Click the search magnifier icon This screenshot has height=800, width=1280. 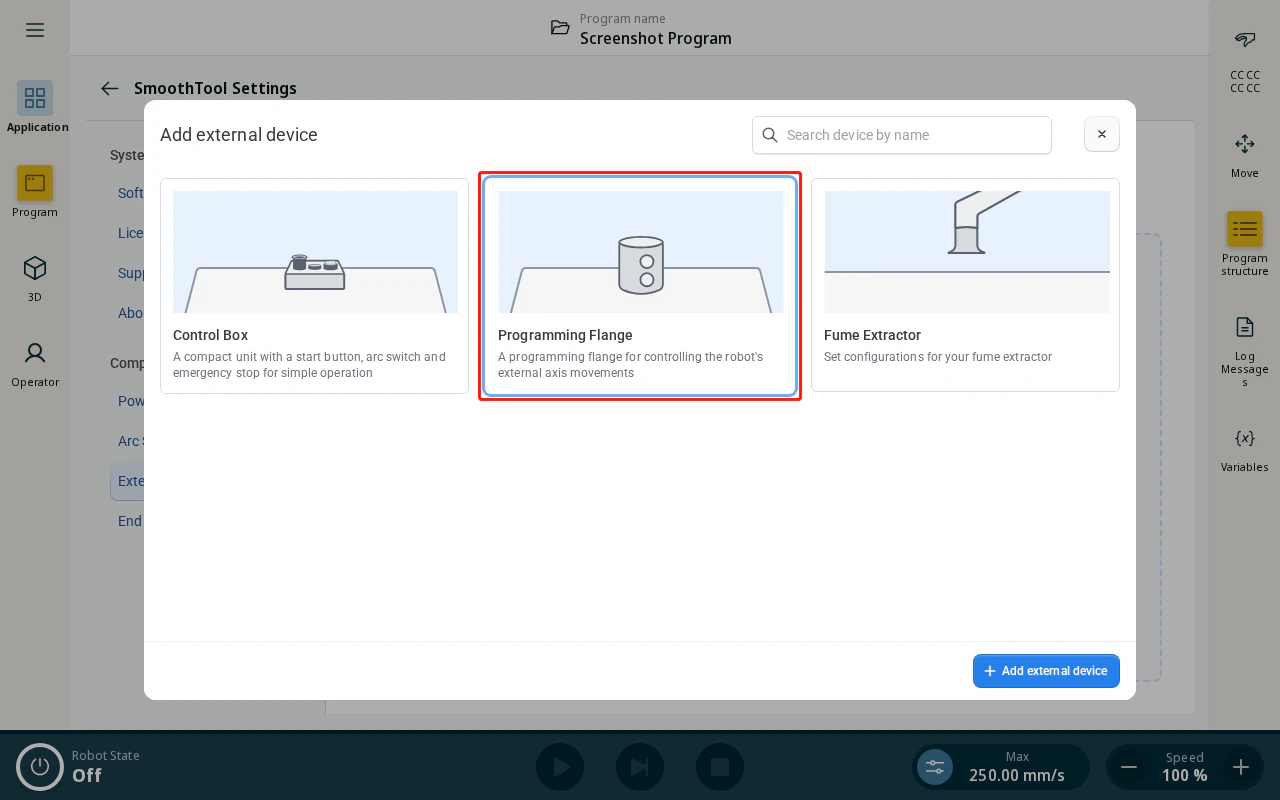[770, 135]
